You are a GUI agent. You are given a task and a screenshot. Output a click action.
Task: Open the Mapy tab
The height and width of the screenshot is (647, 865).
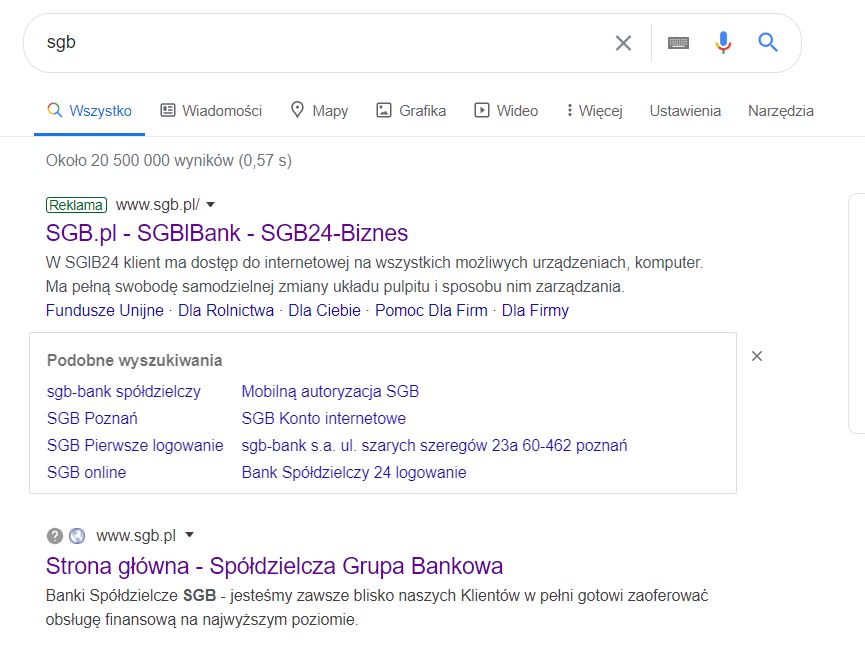click(319, 110)
